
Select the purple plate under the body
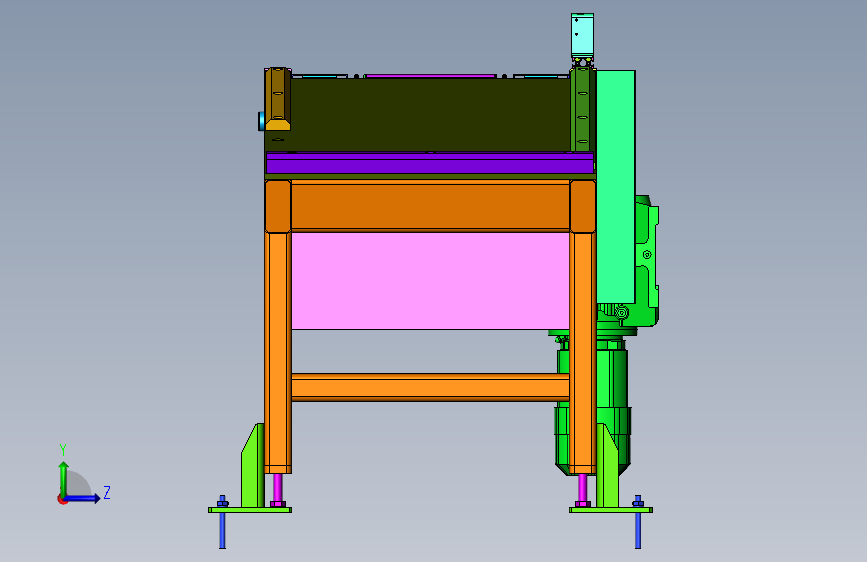coord(430,163)
